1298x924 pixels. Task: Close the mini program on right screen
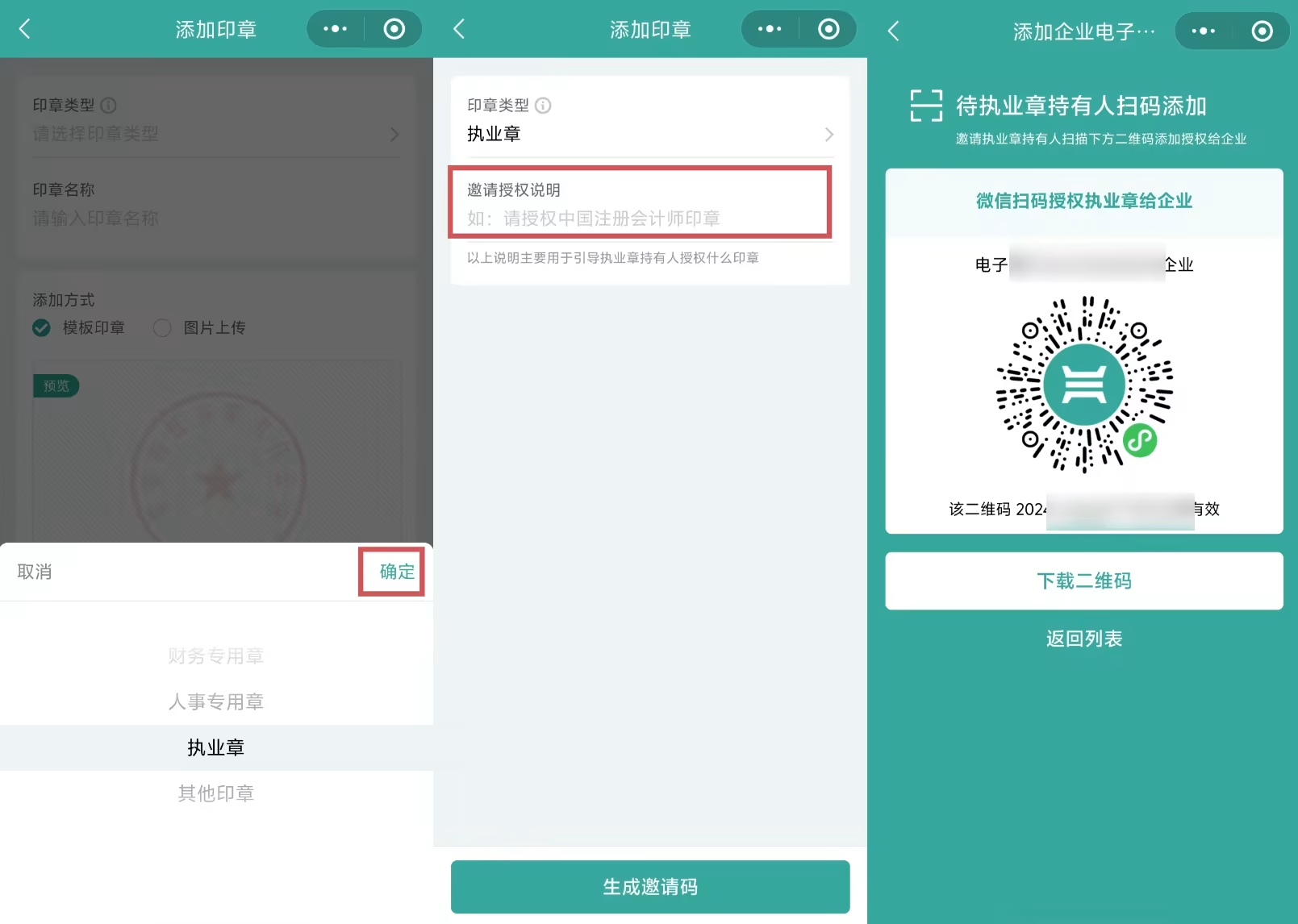[1262, 31]
